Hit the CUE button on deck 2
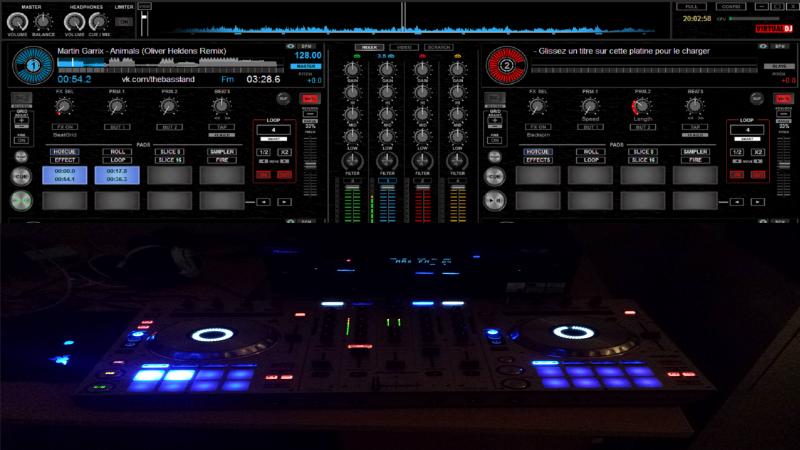 (x=495, y=177)
